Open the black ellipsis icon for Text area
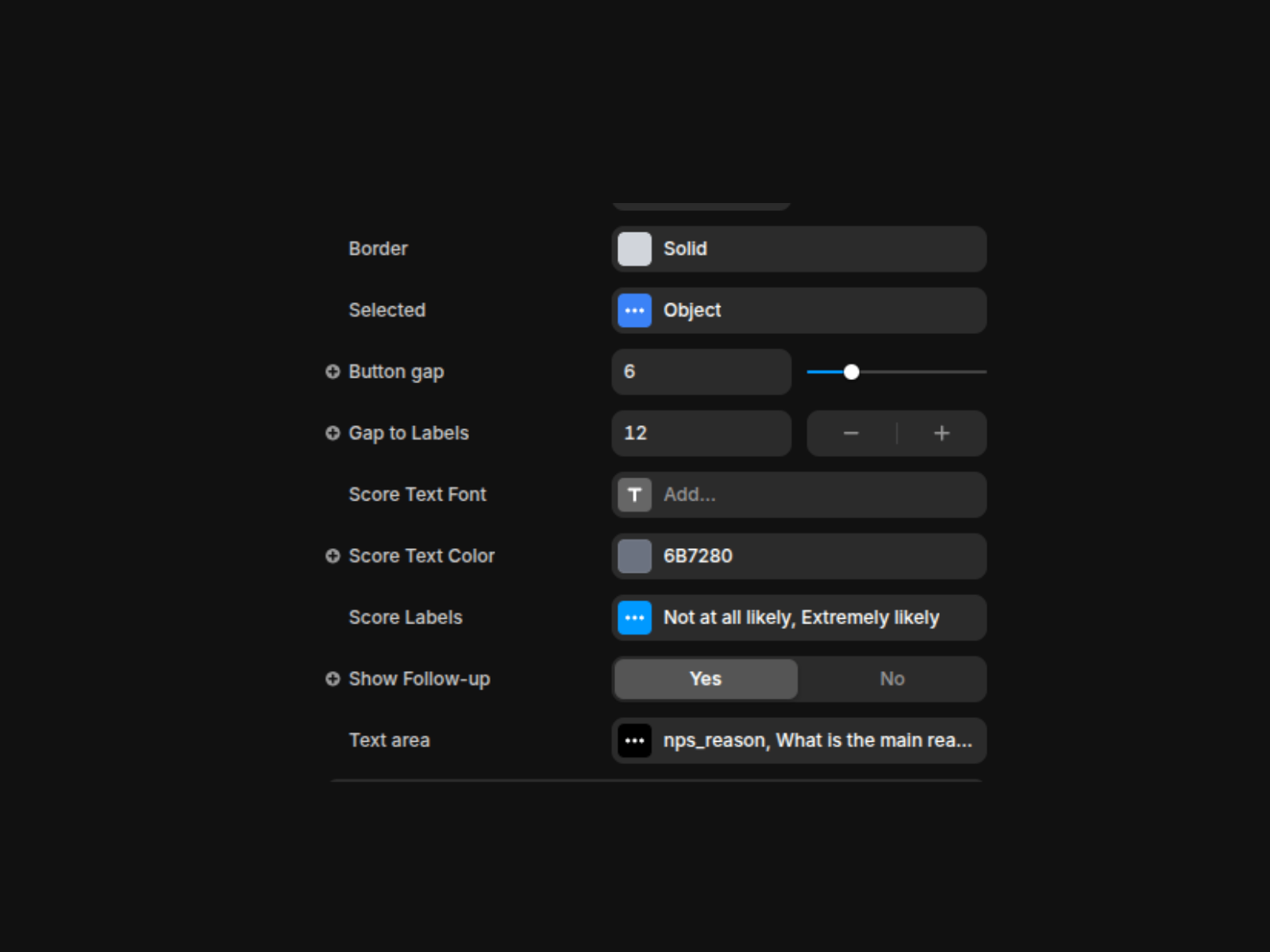The width and height of the screenshot is (1270, 952). [634, 741]
